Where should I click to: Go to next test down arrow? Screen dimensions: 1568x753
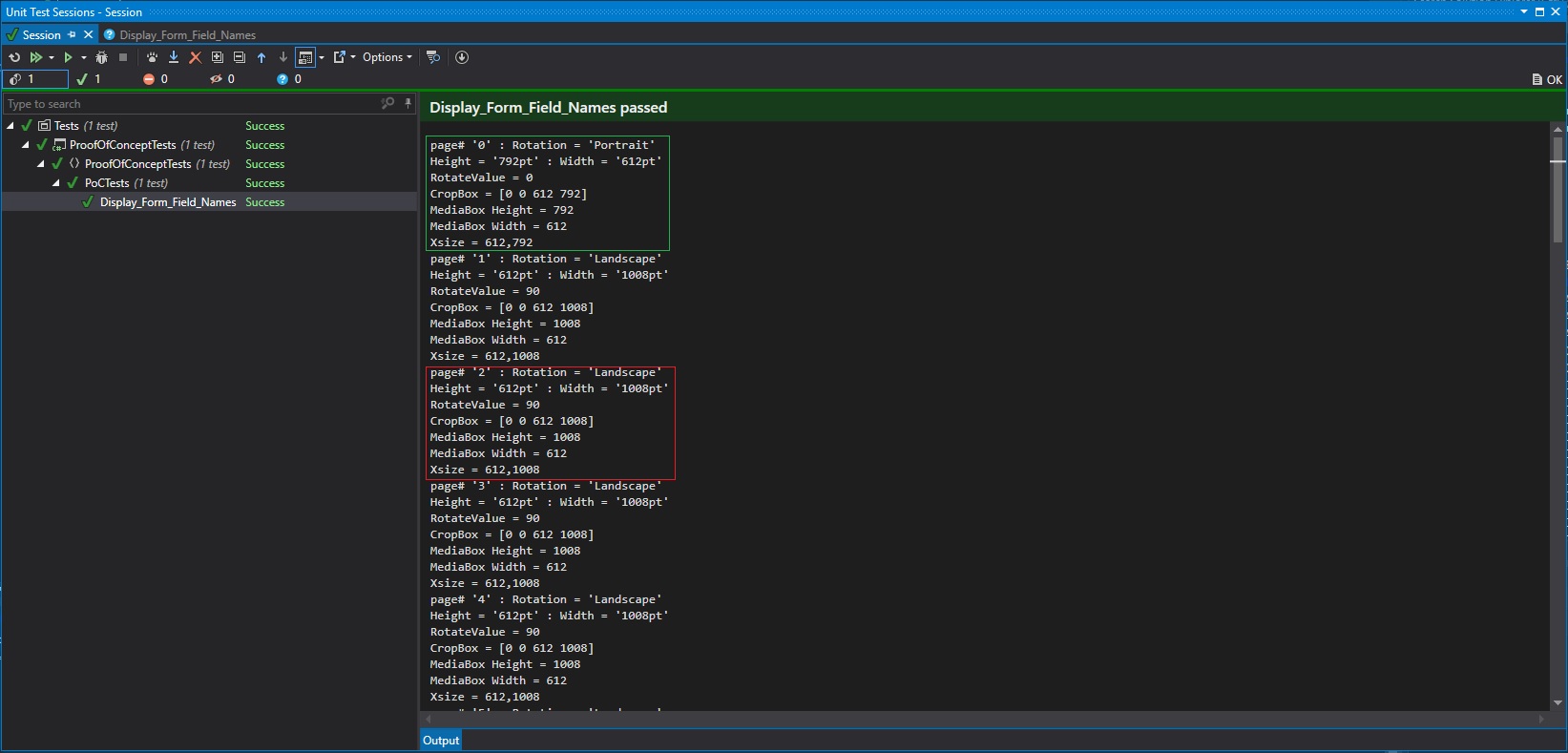(x=283, y=57)
